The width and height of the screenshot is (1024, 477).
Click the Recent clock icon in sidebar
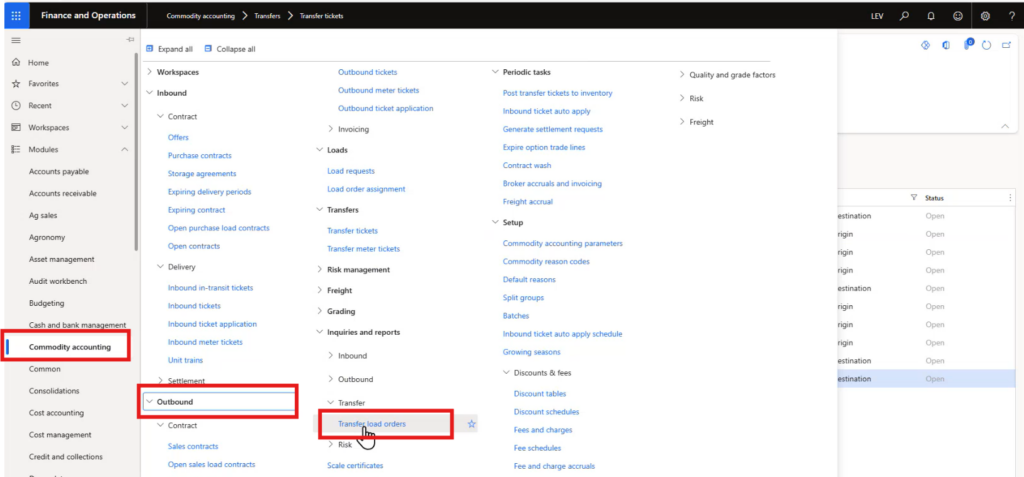pyautogui.click(x=16, y=105)
